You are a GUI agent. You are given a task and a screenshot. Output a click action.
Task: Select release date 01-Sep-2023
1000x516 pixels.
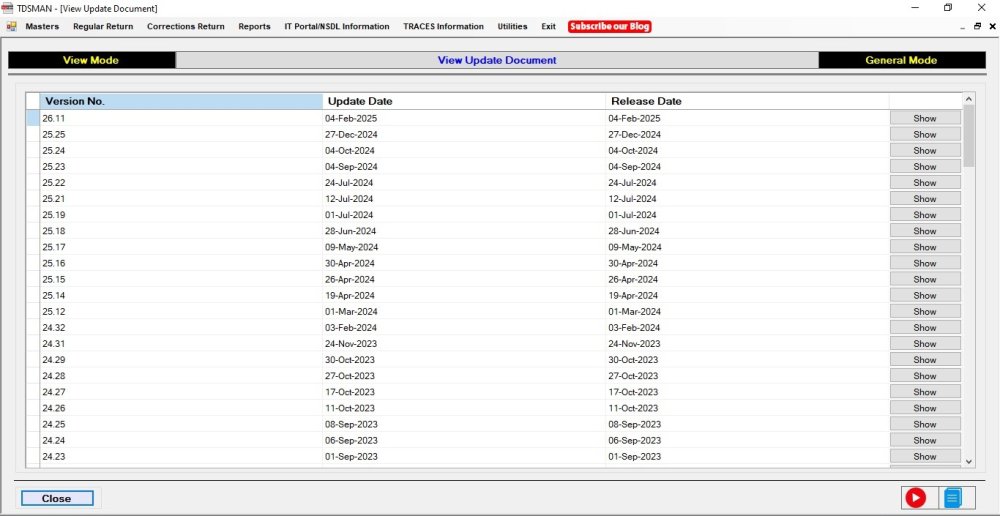click(747, 456)
